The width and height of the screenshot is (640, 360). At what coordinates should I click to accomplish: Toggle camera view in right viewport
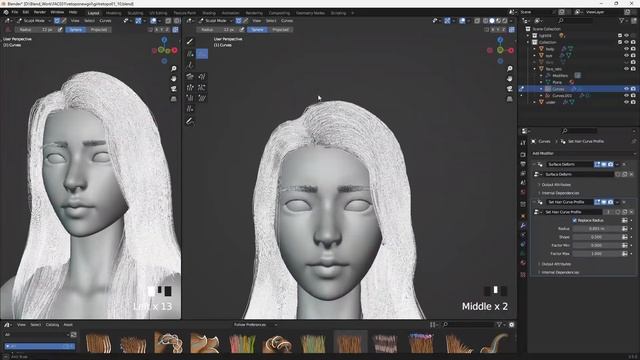510,89
